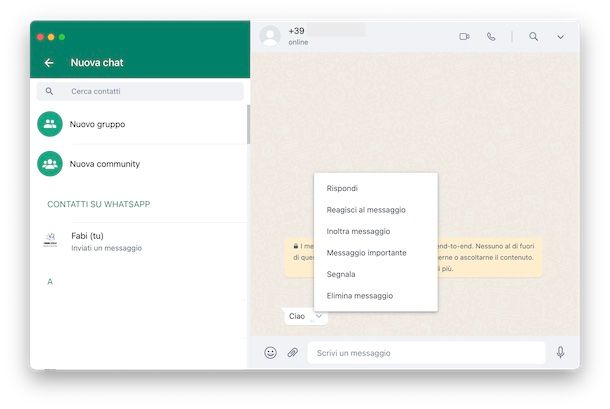Screen dimensions: 610x409
Task: Click the Nuova chat title
Action: (x=97, y=63)
